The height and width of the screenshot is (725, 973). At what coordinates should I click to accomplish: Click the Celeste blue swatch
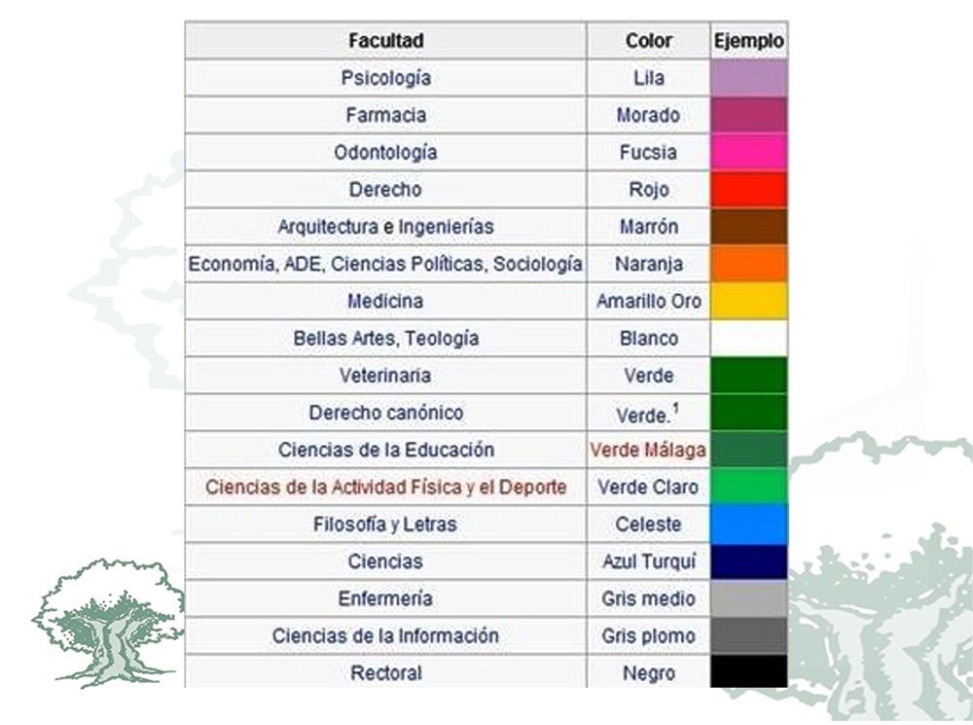click(748, 524)
